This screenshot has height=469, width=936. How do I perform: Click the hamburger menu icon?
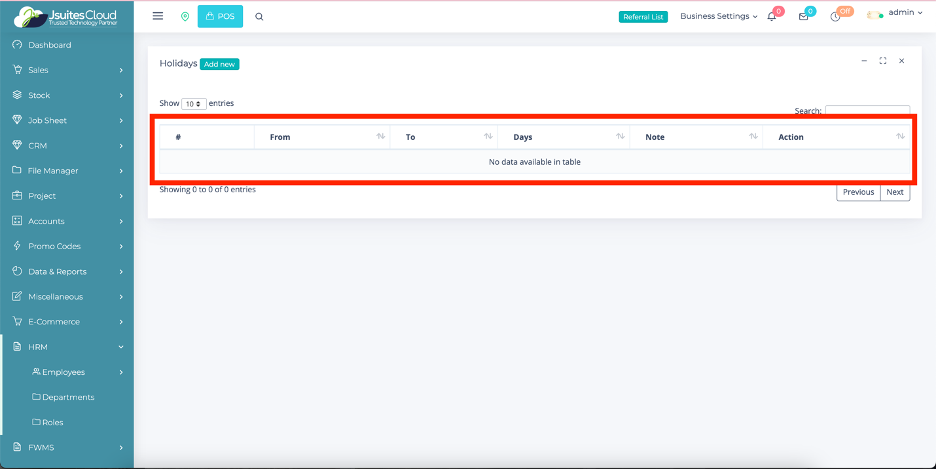click(x=158, y=16)
